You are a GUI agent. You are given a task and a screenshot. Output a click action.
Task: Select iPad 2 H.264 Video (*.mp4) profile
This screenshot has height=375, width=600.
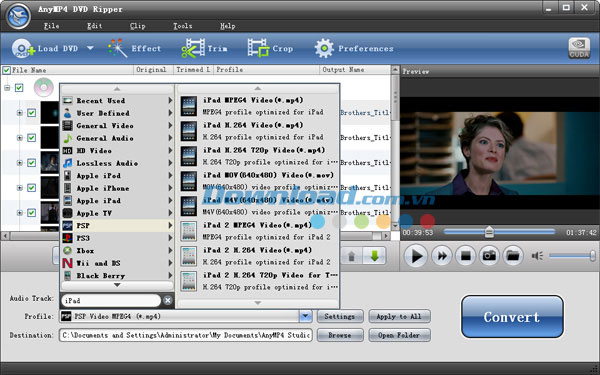click(x=258, y=256)
